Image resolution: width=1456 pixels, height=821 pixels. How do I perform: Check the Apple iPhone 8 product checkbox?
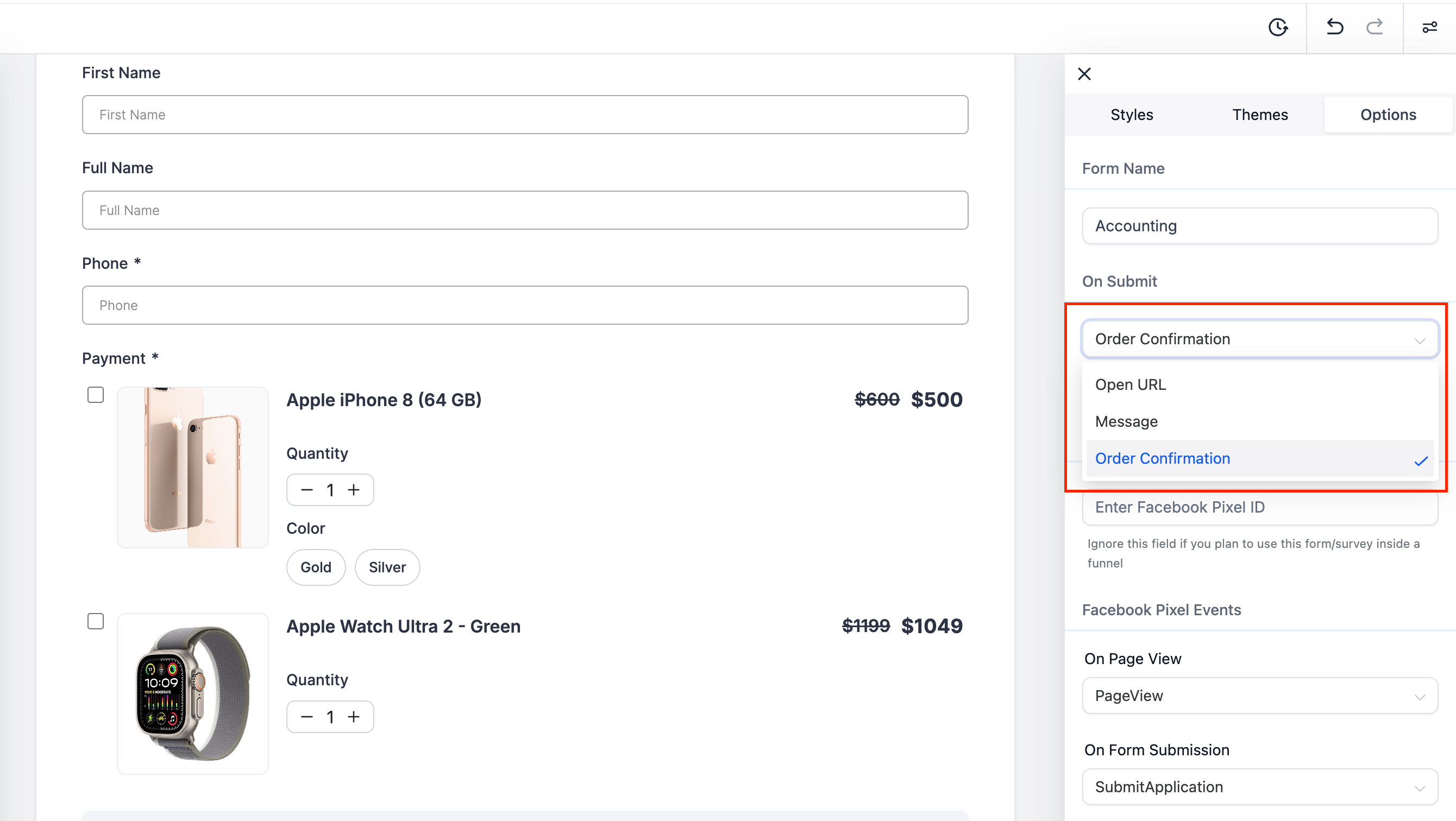coord(96,395)
